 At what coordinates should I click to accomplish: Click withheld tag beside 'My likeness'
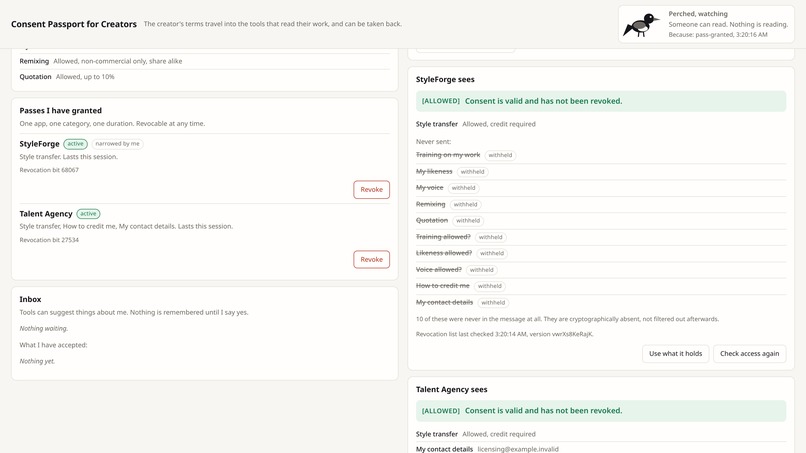[x=472, y=172]
